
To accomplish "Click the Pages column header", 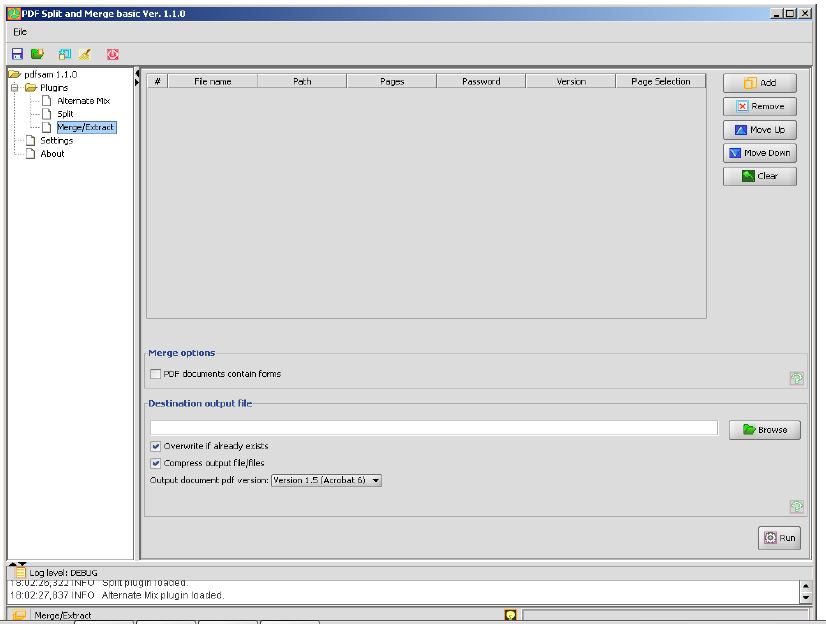I will tap(392, 81).
